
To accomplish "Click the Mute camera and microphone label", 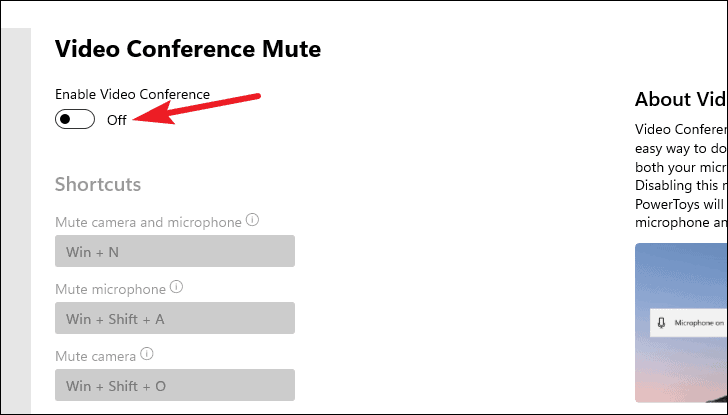I will [x=148, y=222].
